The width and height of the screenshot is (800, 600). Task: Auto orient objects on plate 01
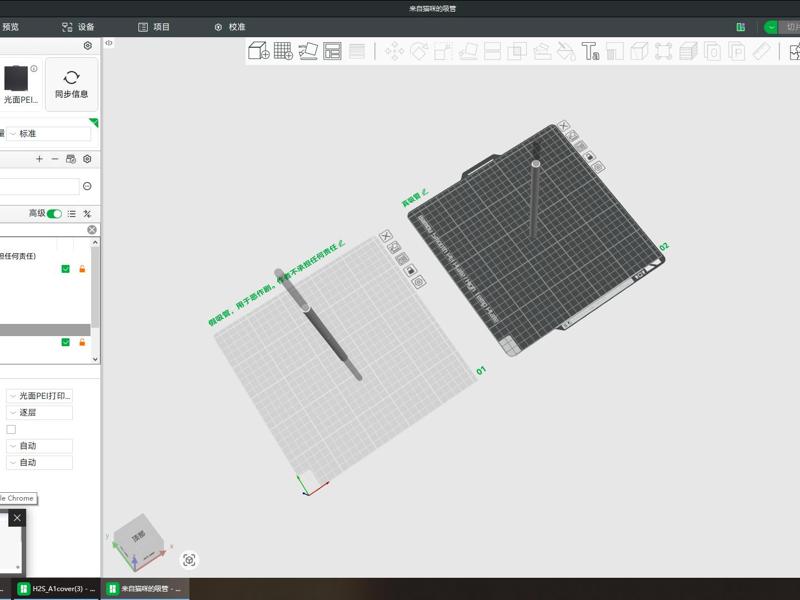coord(394,247)
